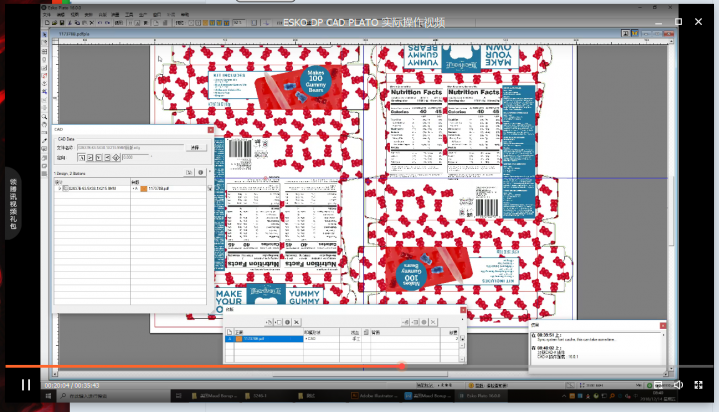Image resolution: width=719 pixels, height=412 pixels.
Task: Open the Windows Start menu
Action: coord(48,396)
